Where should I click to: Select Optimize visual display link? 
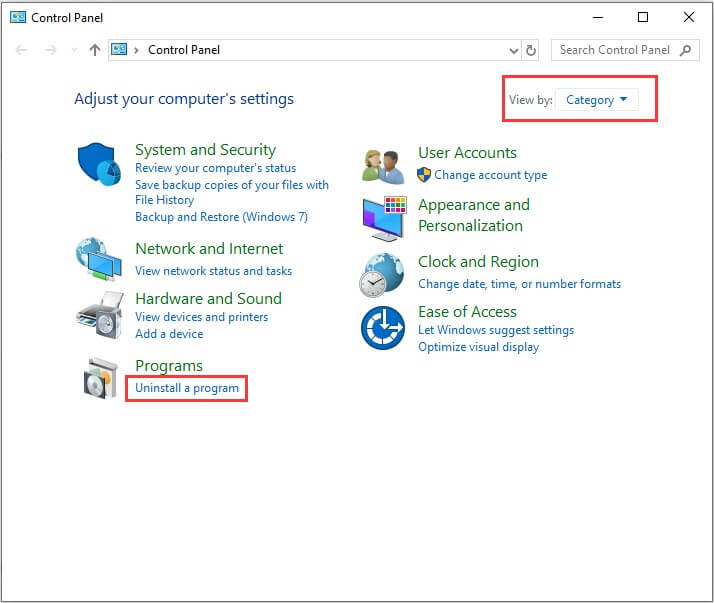(x=479, y=347)
